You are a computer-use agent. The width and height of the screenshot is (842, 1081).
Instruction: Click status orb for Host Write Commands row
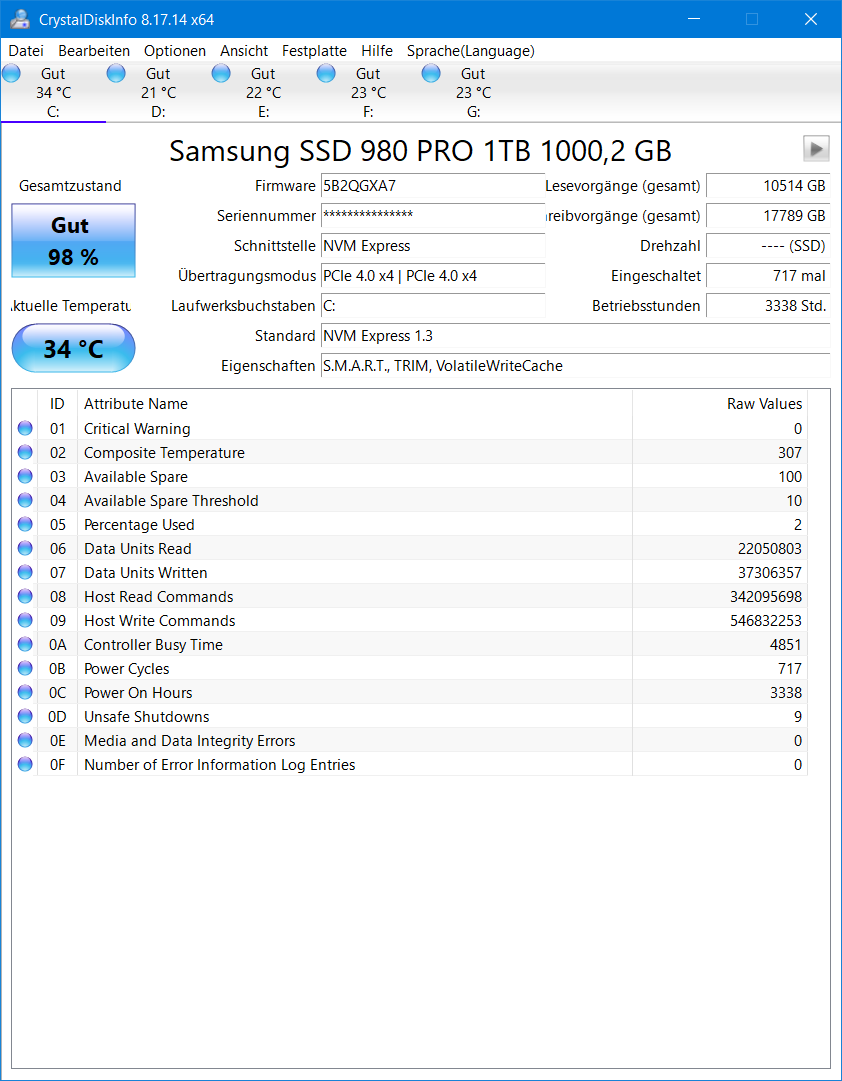click(x=26, y=620)
